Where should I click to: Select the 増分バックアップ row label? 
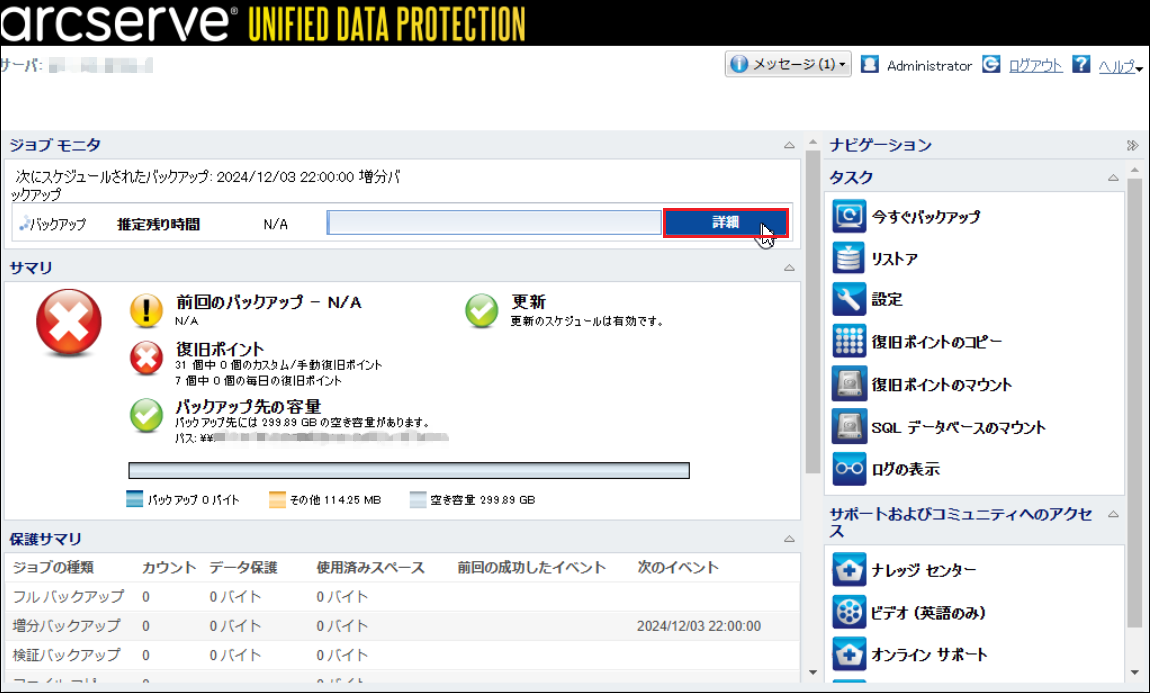[66, 626]
